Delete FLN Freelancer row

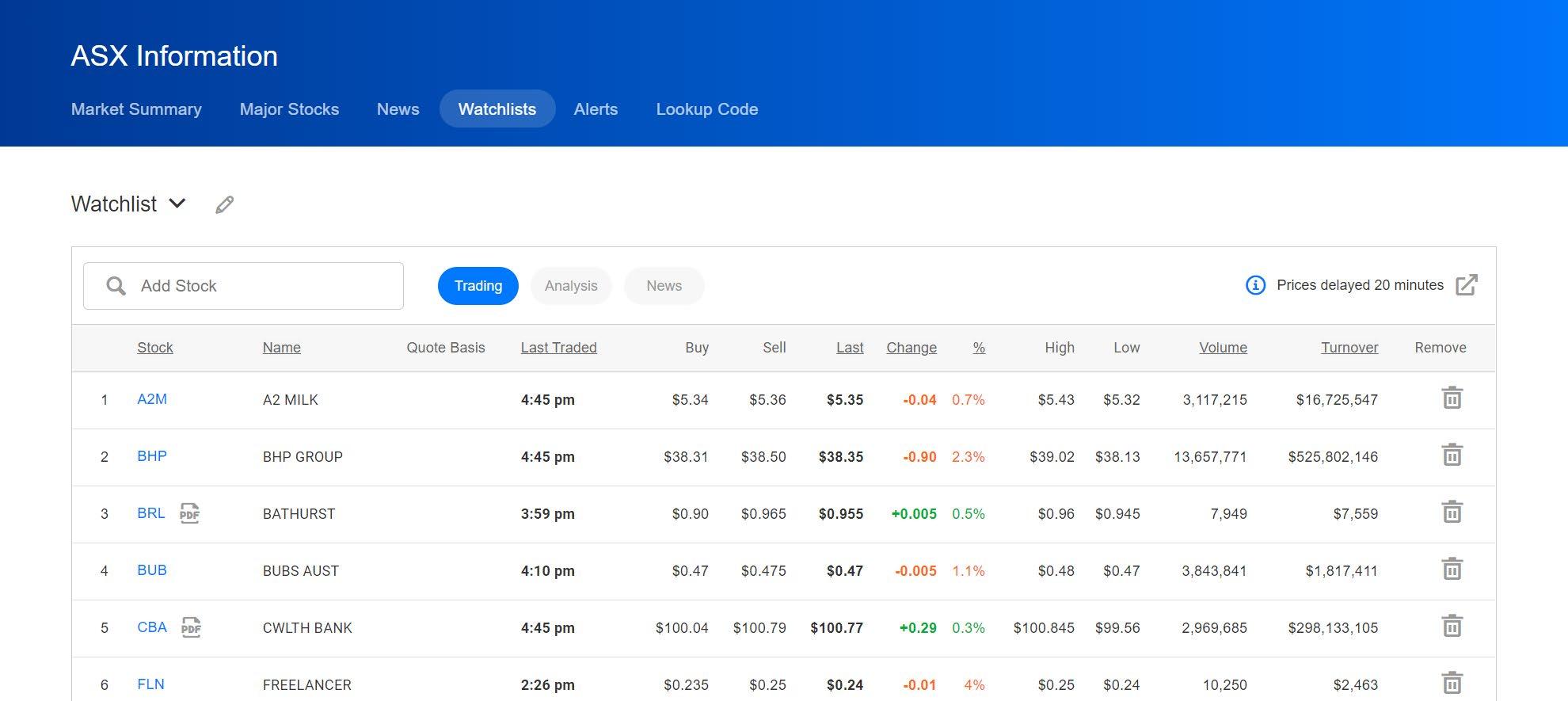click(1452, 683)
